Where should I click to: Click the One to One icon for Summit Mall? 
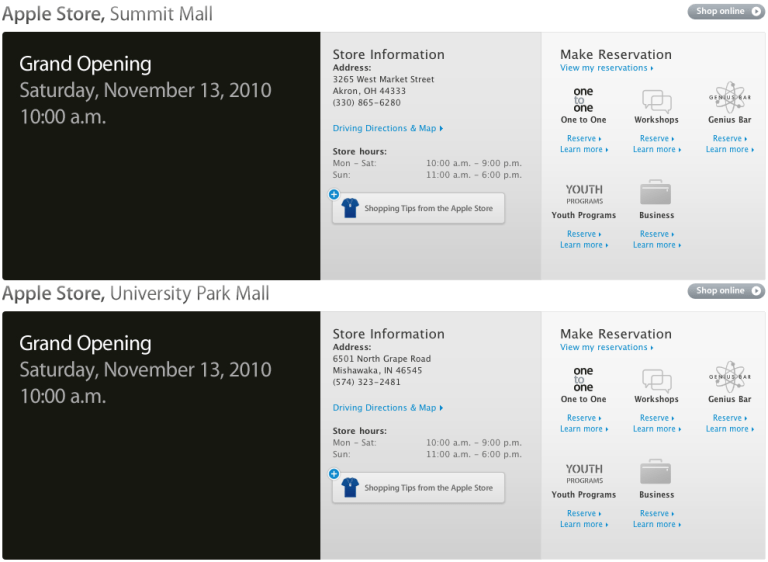pyautogui.click(x=583, y=99)
